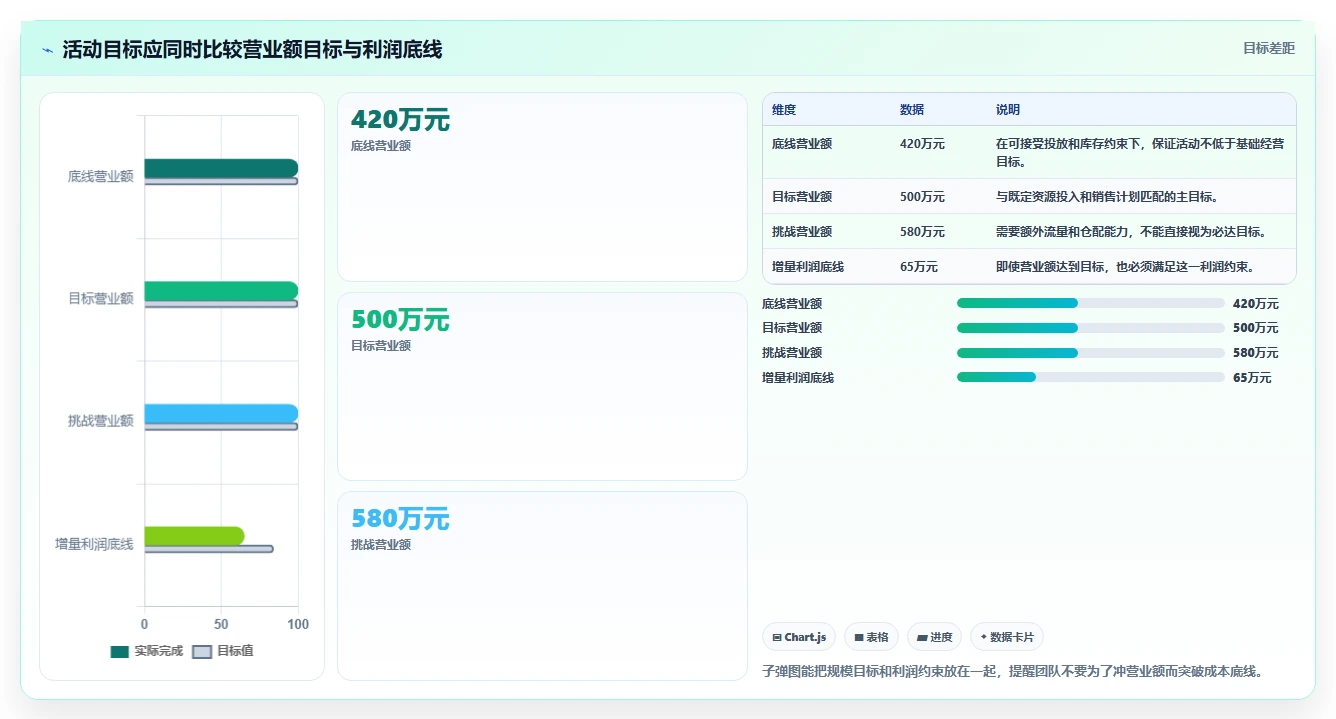Click the 增量利润底线 progress bar
This screenshot has width=1336, height=719.
pyautogui.click(x=1090, y=377)
